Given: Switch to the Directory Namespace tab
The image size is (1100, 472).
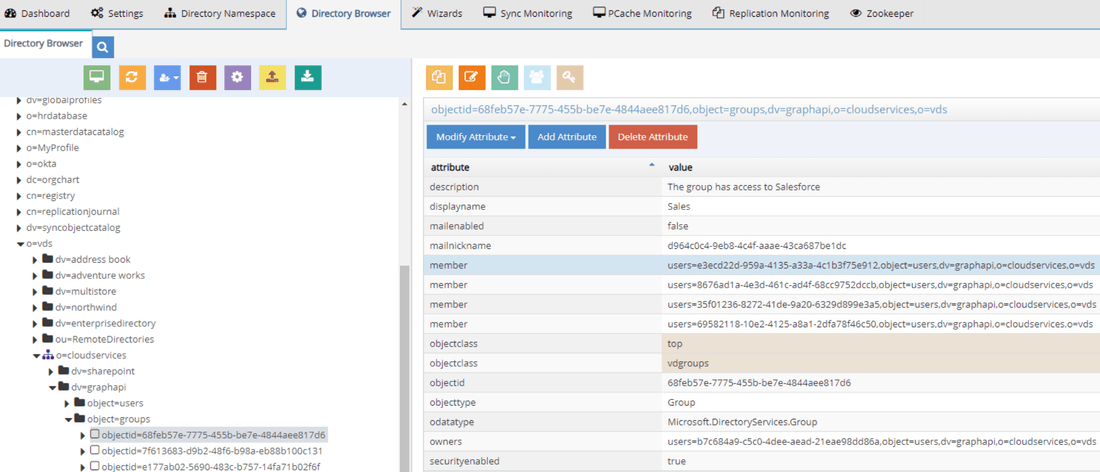Looking at the screenshot, I should click(220, 13).
